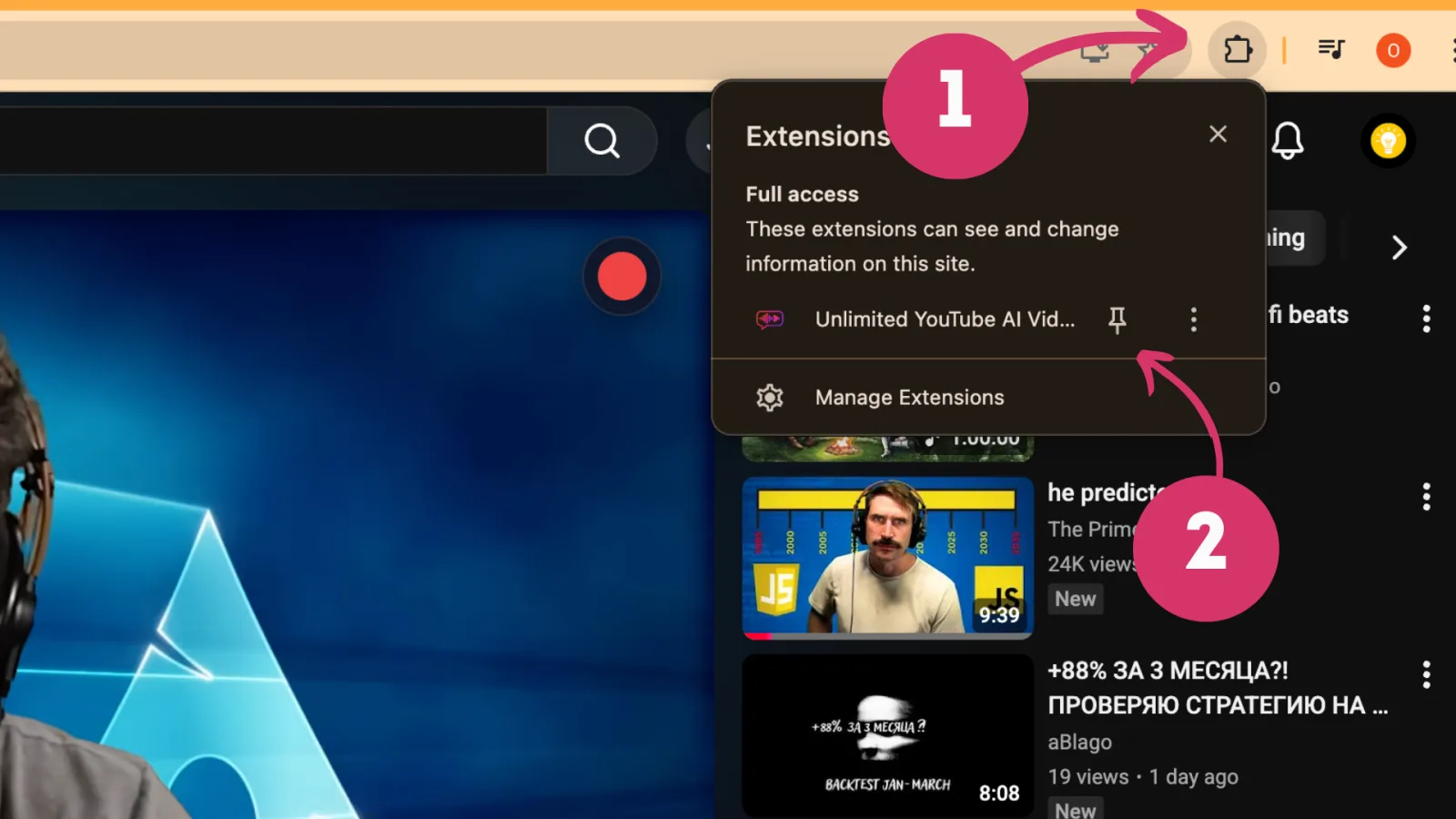Open the +88% ЗА 3 МЕСЯЦА video title

point(1218,688)
